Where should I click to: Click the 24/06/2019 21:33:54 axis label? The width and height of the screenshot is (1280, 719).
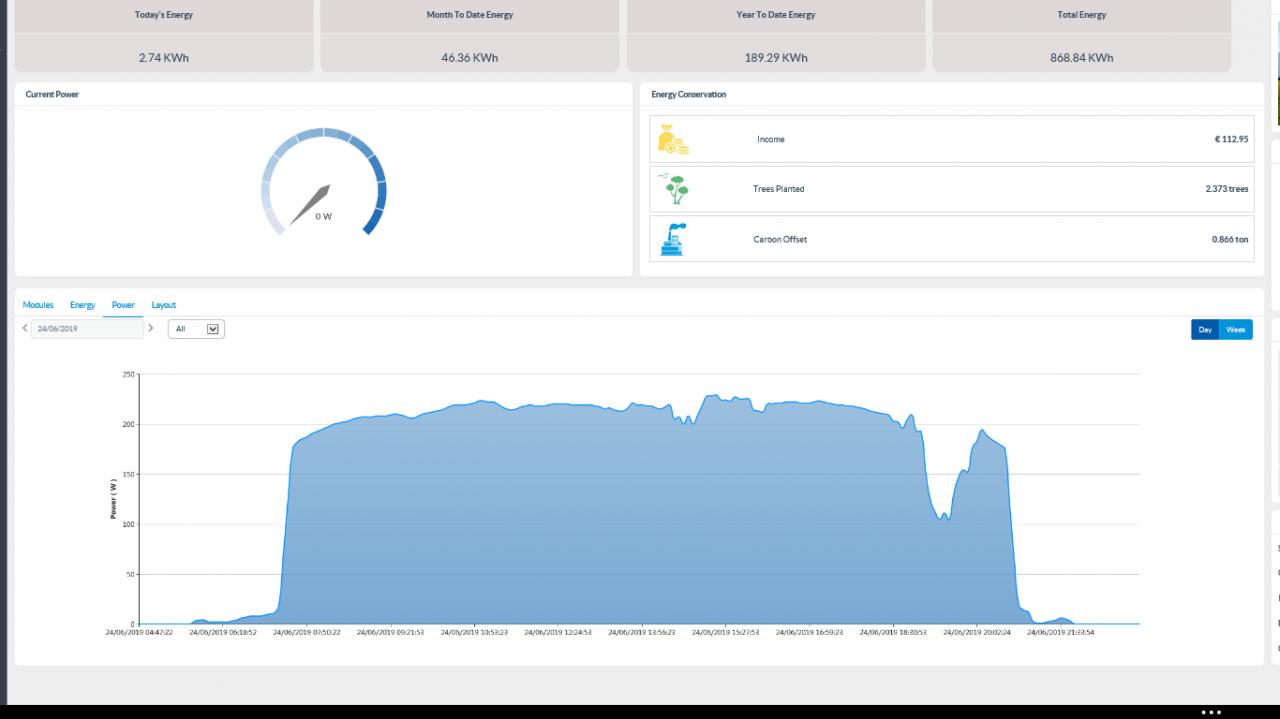[1061, 632]
